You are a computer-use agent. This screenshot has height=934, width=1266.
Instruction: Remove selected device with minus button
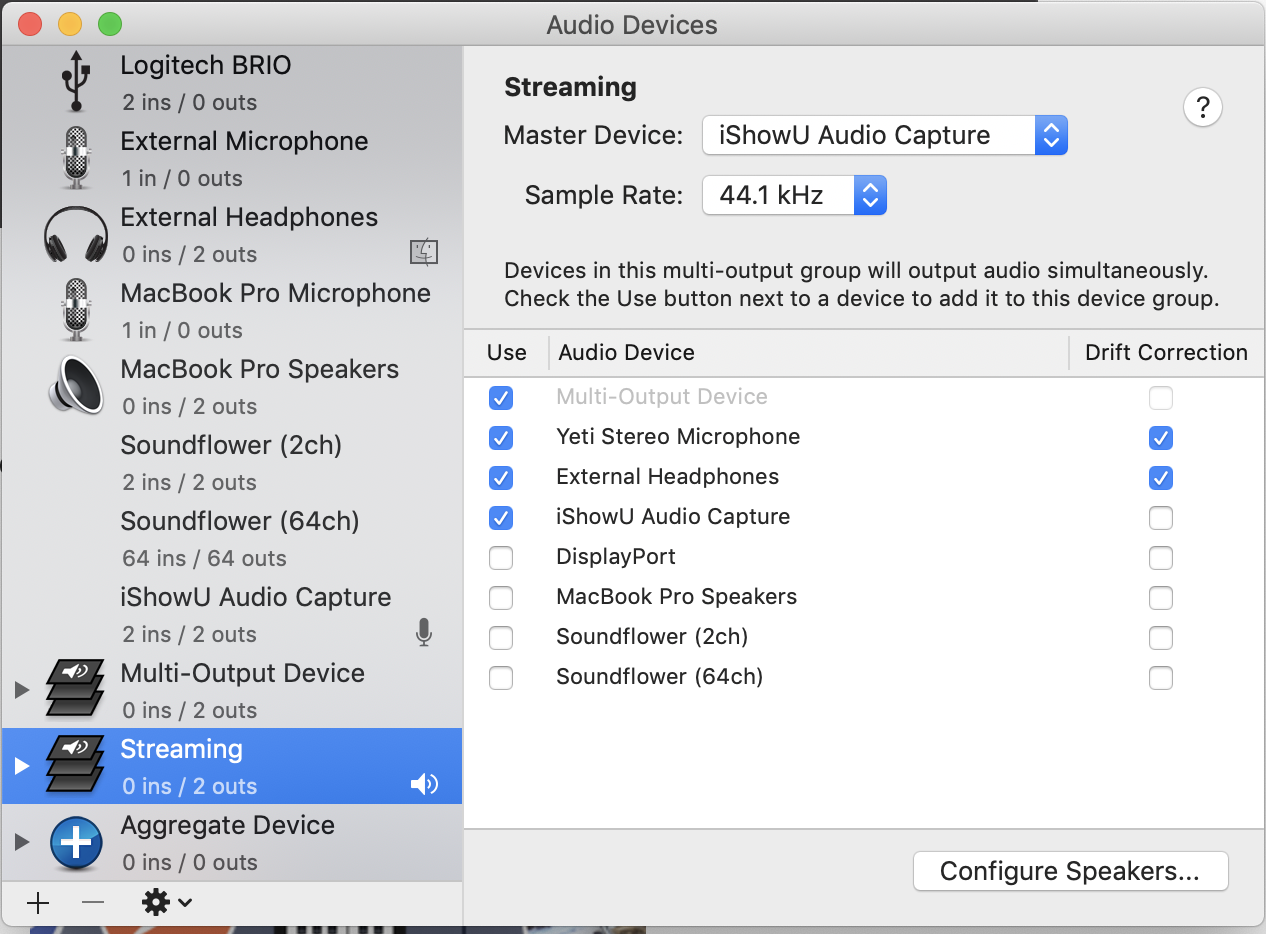click(x=93, y=903)
